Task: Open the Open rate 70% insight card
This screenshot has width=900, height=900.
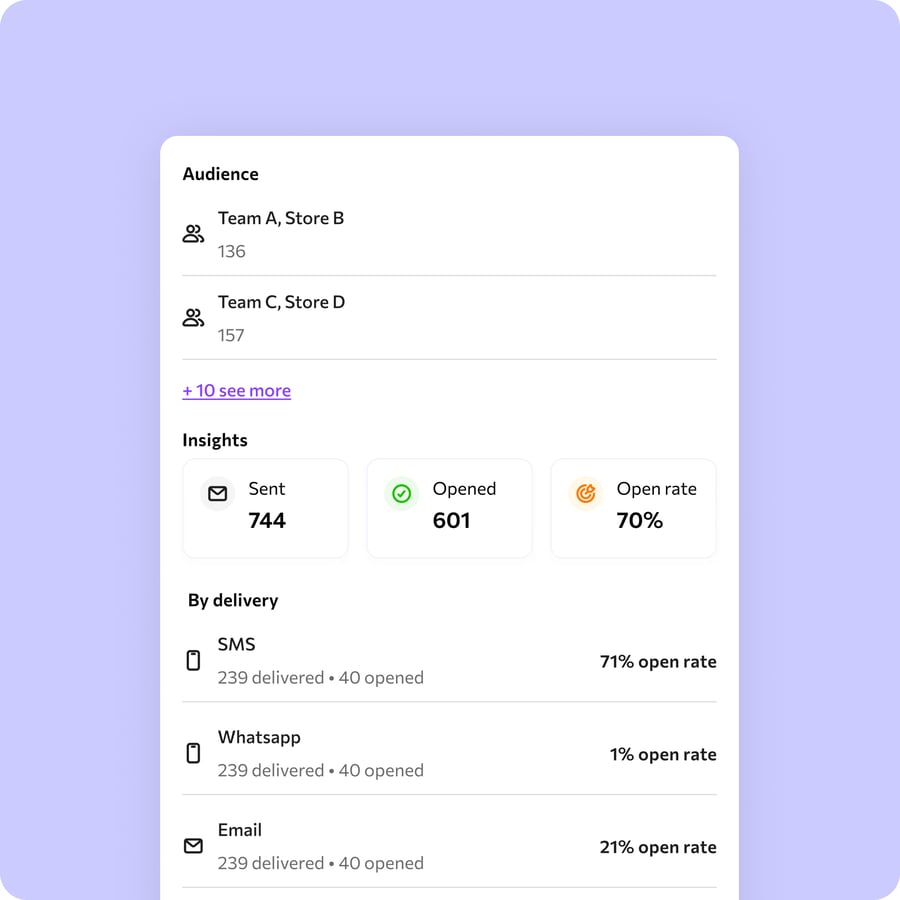Action: 634,508
